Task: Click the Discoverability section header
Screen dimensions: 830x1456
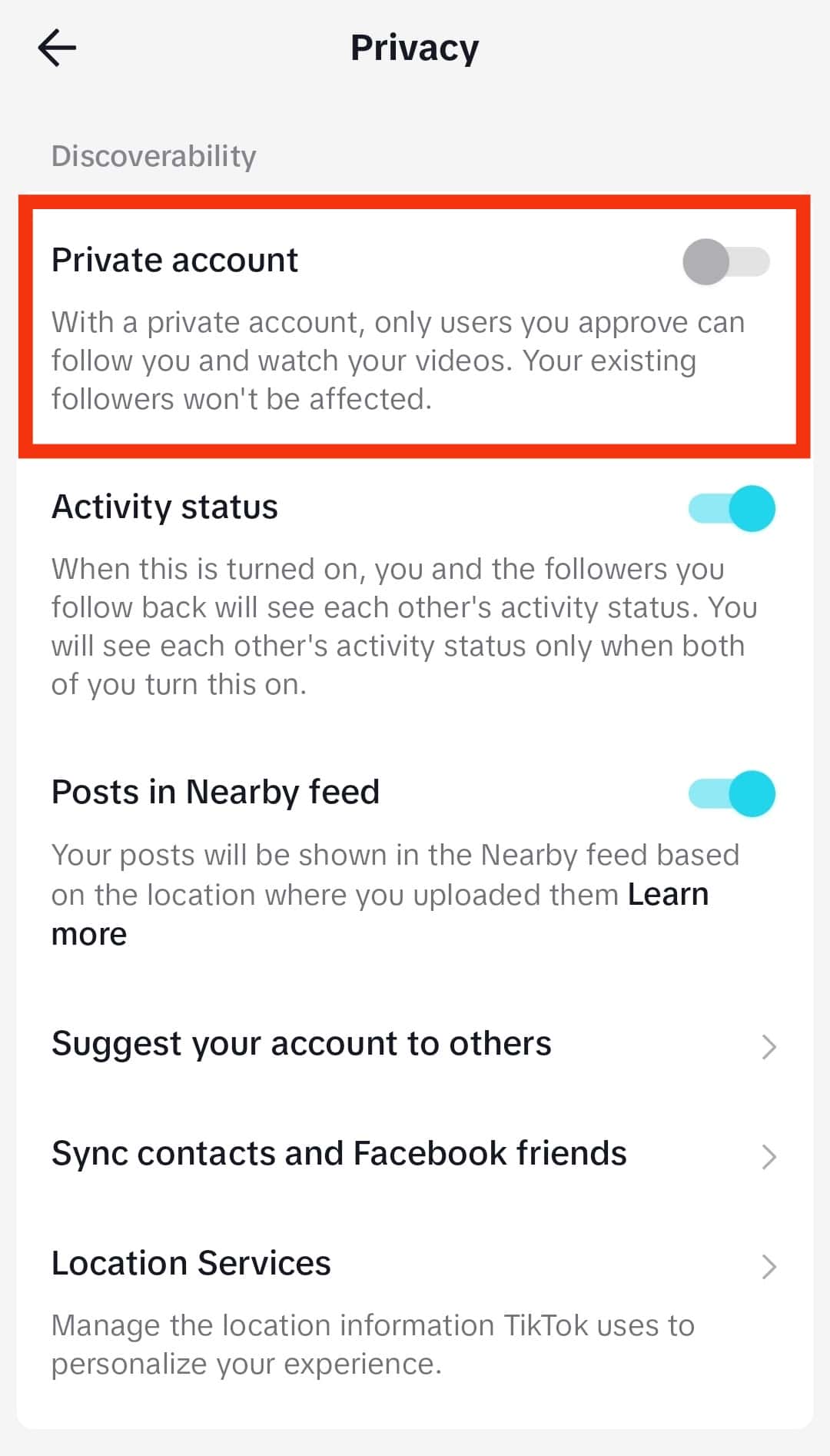Action: tap(154, 156)
